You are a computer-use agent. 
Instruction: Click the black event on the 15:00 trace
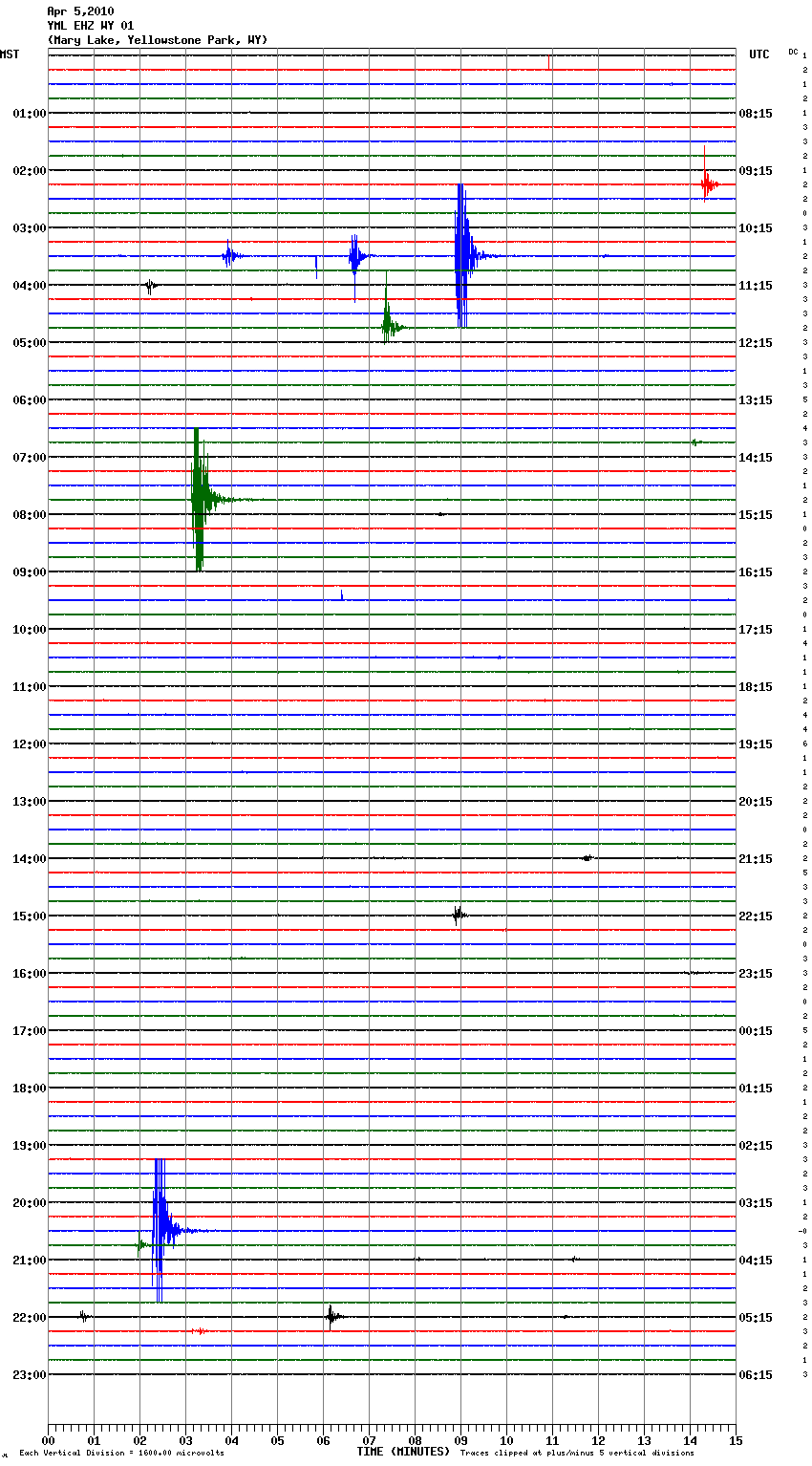pyautogui.click(x=459, y=915)
